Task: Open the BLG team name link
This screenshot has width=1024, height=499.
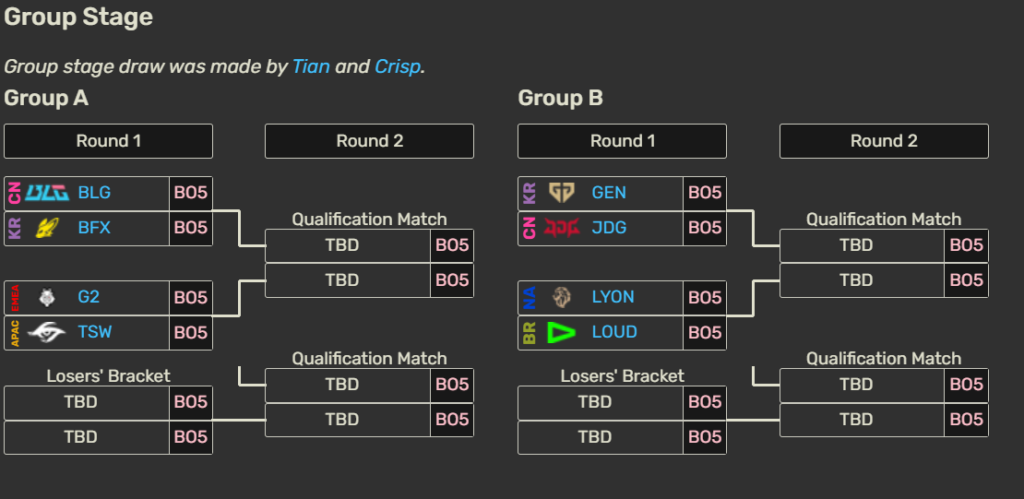Action: tap(94, 192)
